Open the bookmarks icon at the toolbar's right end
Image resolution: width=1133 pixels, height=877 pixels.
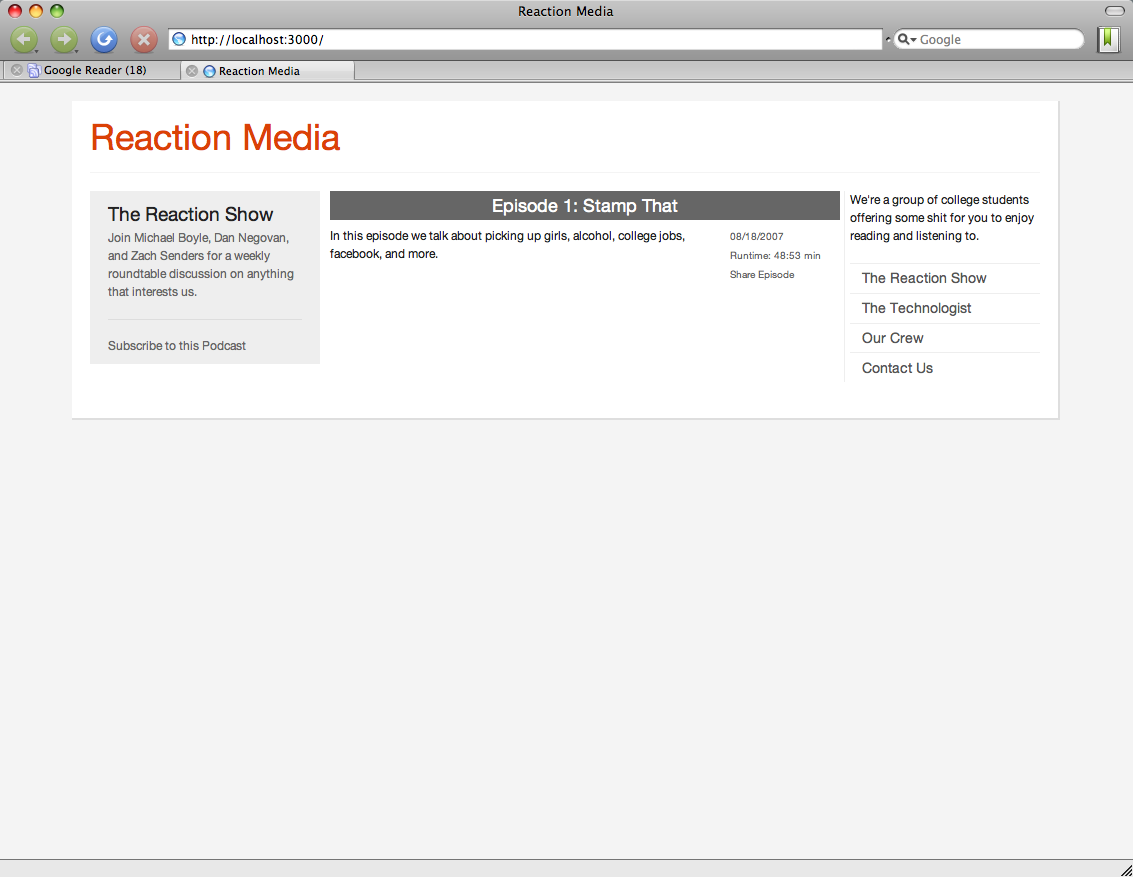(1108, 39)
